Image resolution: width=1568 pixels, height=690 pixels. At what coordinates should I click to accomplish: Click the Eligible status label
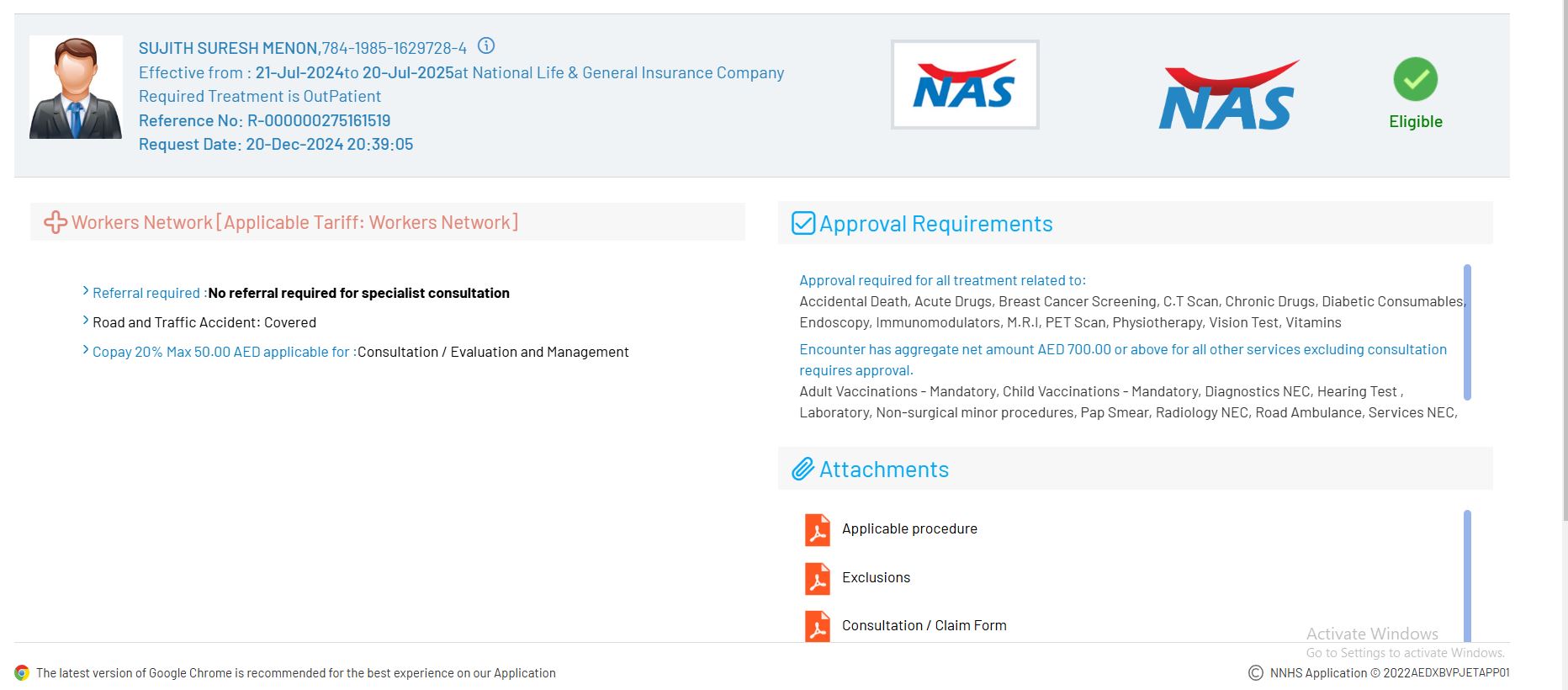[x=1416, y=121]
